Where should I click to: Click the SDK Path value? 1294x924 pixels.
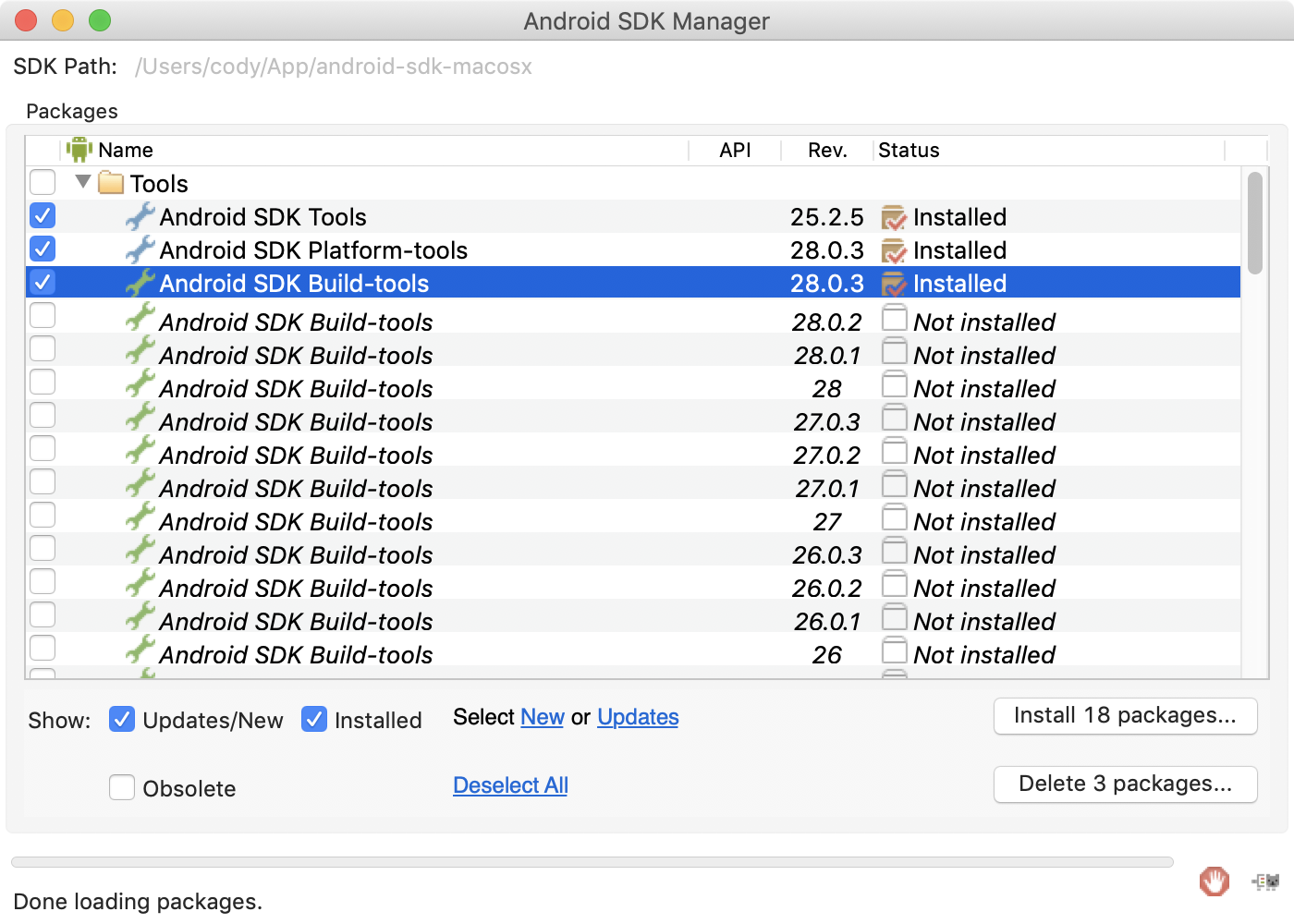334,67
